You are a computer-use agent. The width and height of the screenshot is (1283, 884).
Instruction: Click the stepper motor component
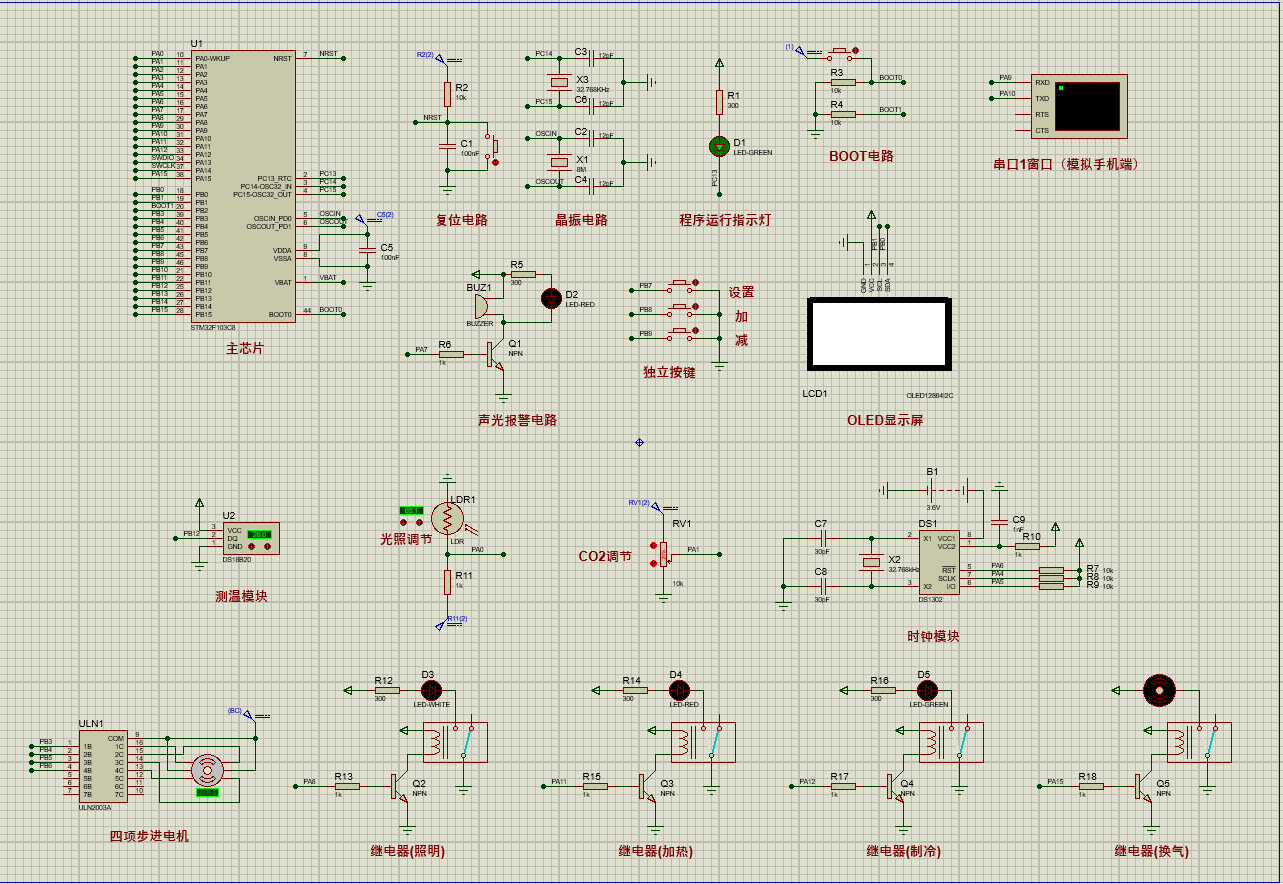(208, 768)
